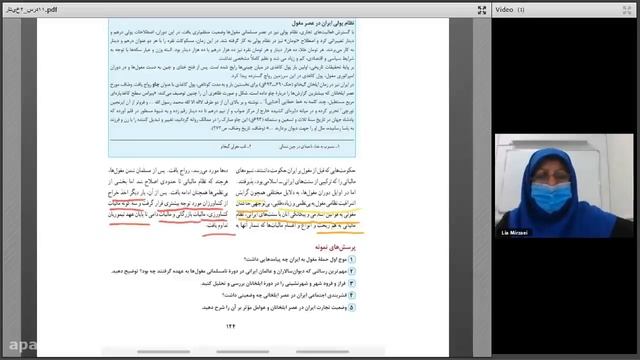The image size is (640, 360).
Task: Click question number 2 circle badge
Action: click(351, 271)
